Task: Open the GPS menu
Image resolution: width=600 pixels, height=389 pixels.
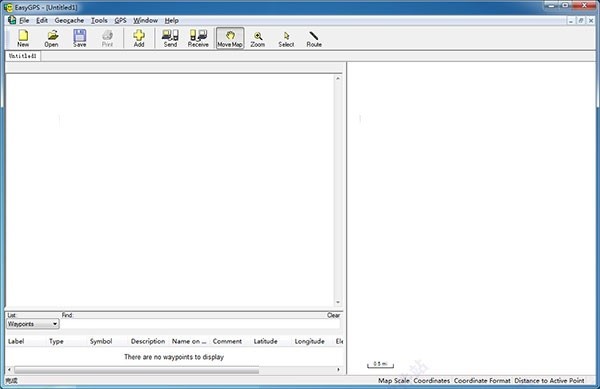Action: [121, 20]
